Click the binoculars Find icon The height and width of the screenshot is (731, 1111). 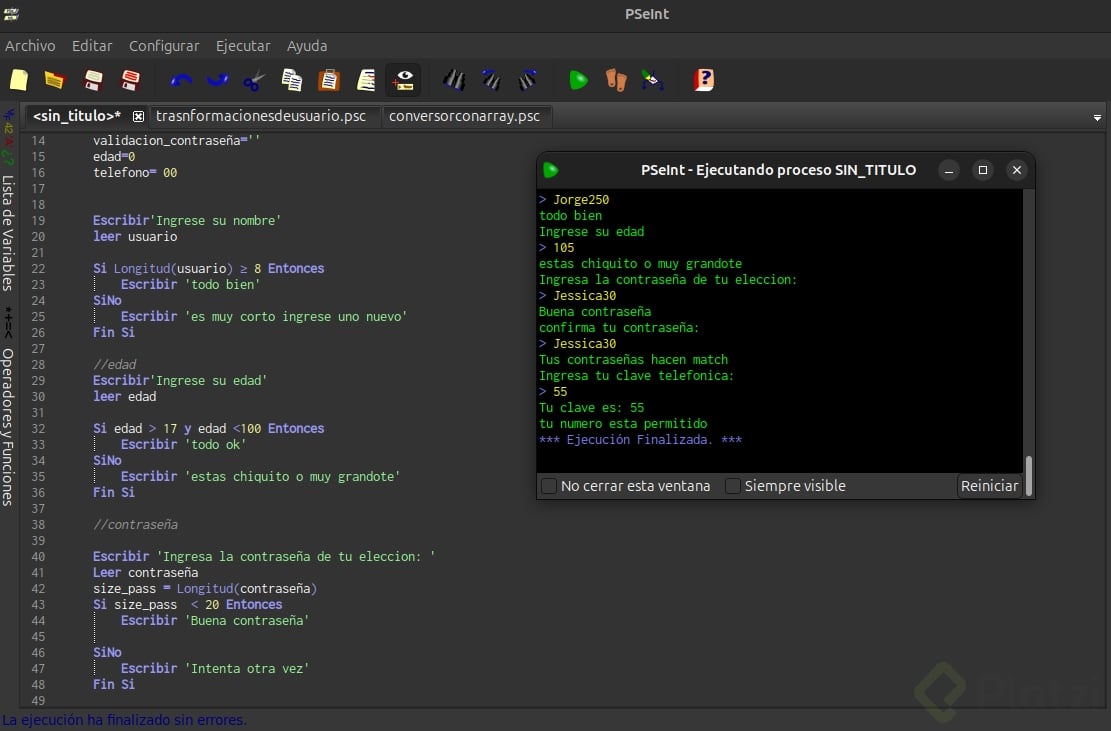click(454, 80)
